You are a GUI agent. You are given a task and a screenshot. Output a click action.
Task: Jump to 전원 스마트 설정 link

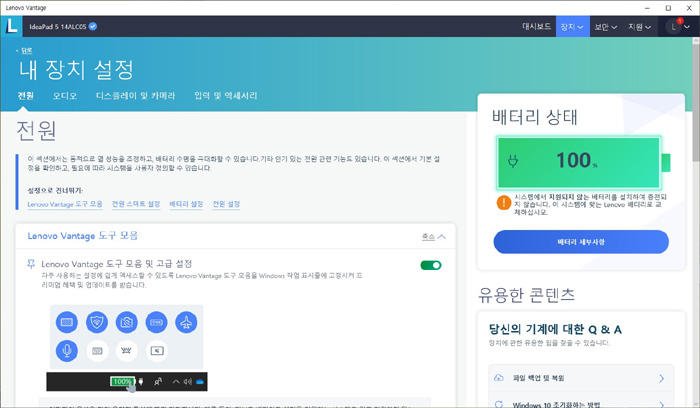point(136,204)
